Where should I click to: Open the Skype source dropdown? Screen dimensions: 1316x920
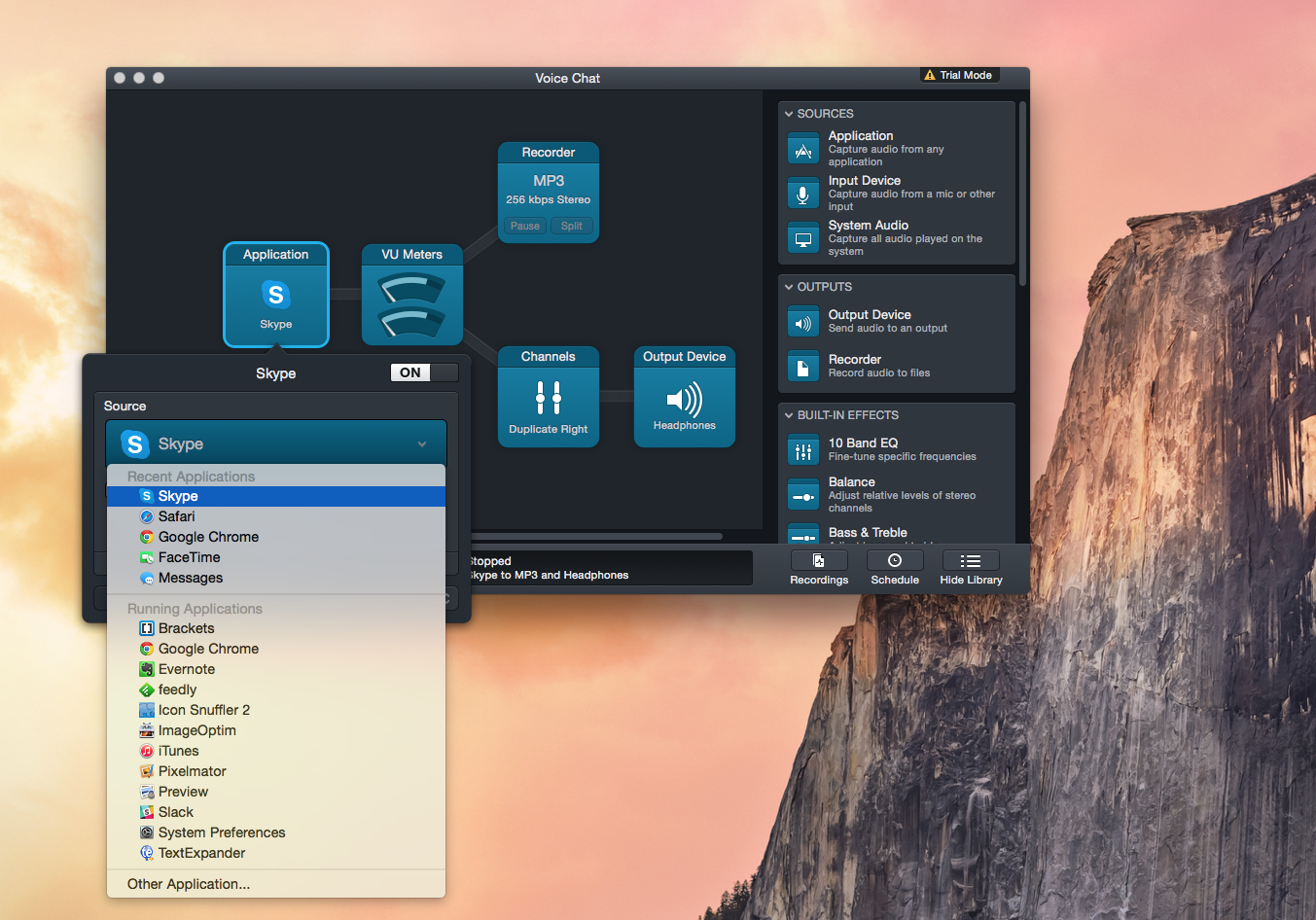[x=276, y=443]
